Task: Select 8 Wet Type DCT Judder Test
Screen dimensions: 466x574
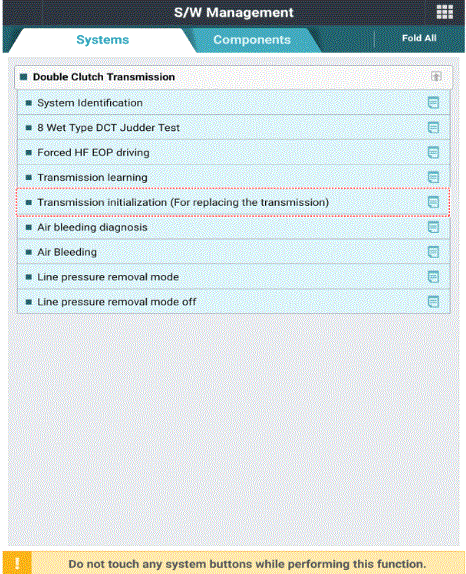Action: (233, 128)
